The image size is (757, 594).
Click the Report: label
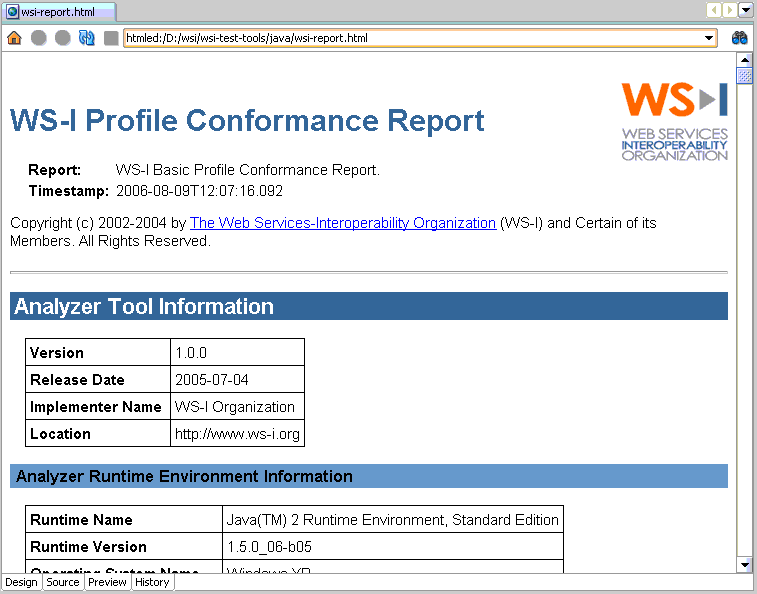pyautogui.click(x=55, y=170)
